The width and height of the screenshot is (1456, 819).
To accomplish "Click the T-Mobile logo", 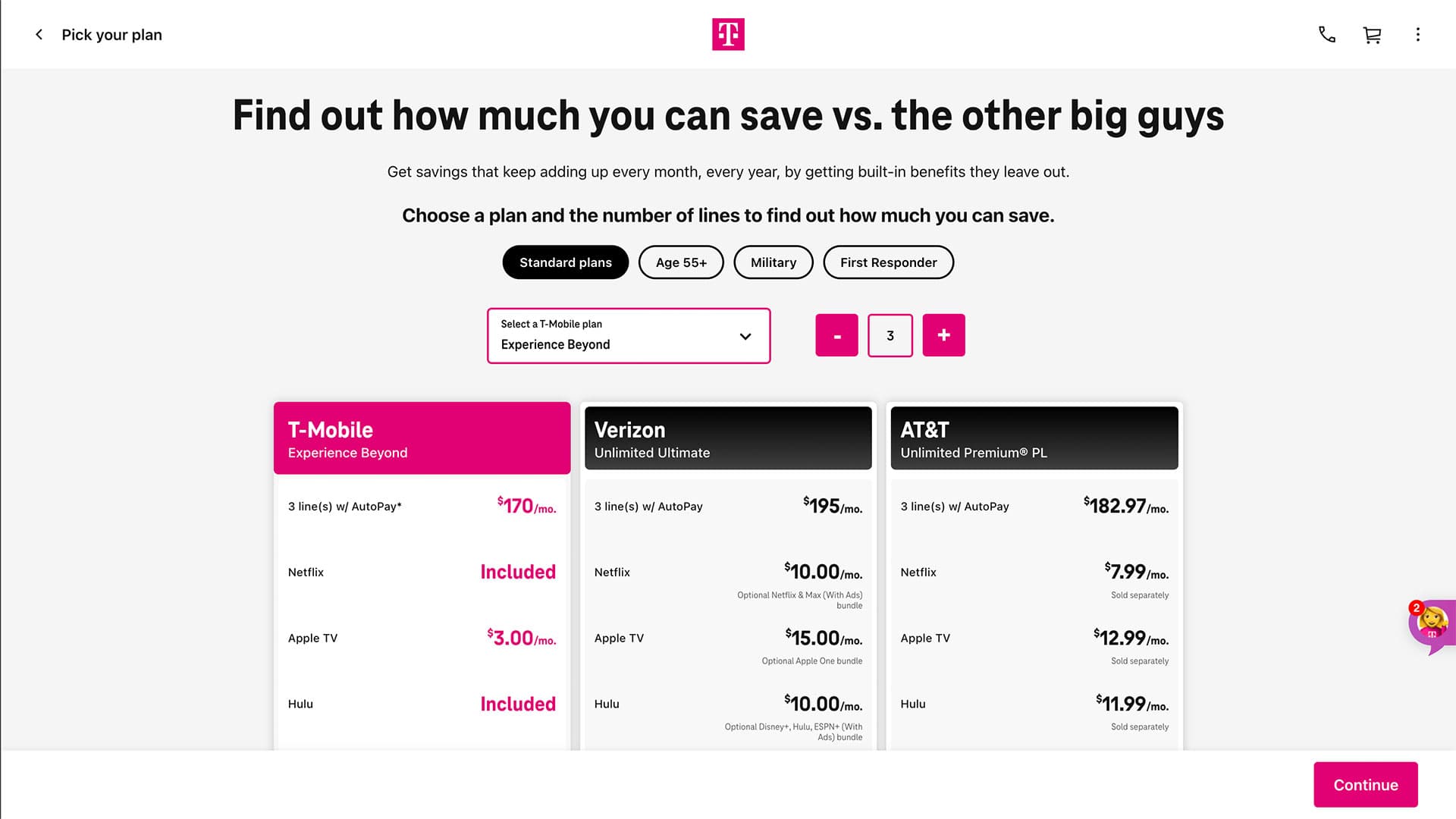I will [x=728, y=34].
